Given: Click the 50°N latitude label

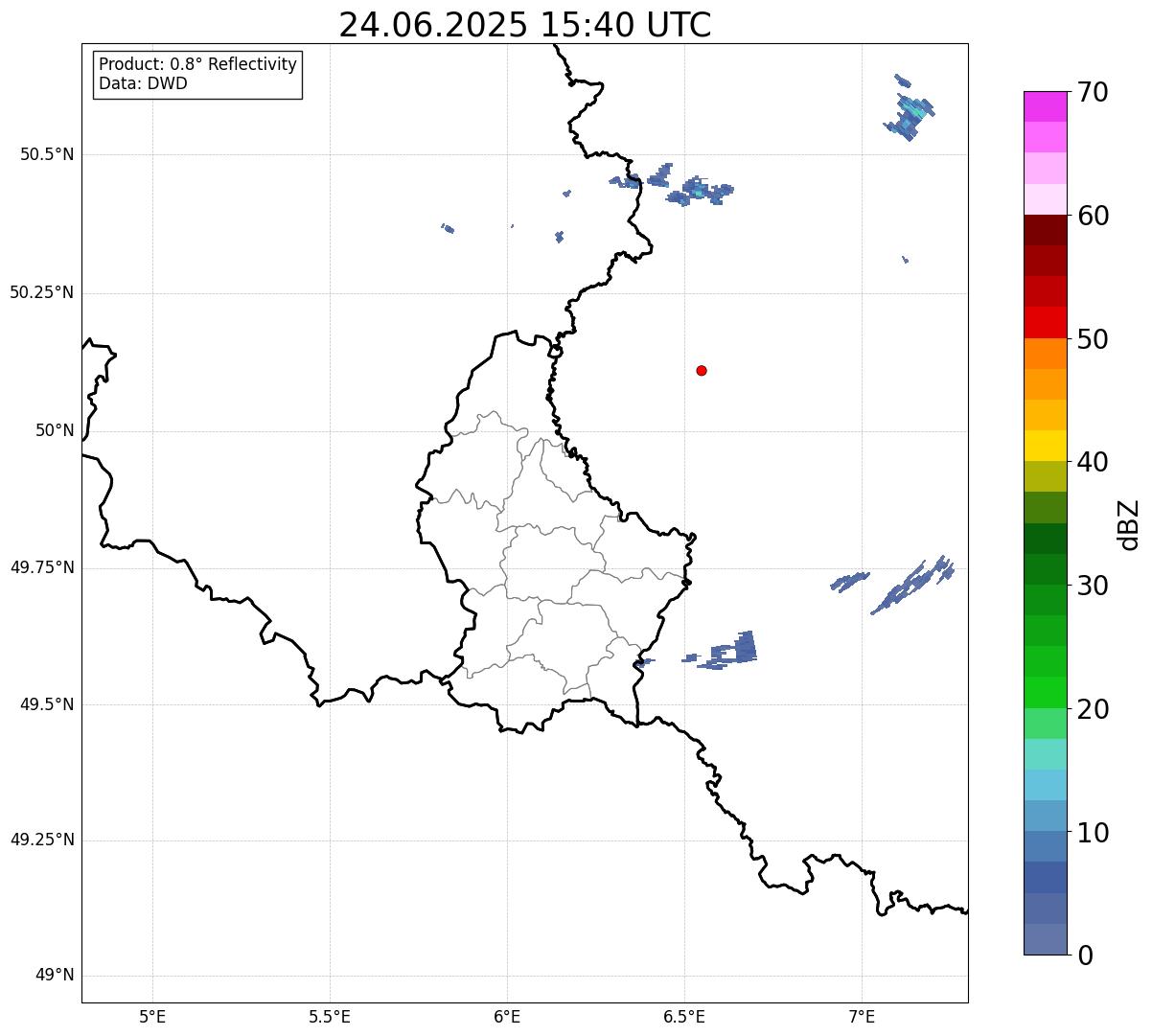Looking at the screenshot, I should [x=55, y=430].
